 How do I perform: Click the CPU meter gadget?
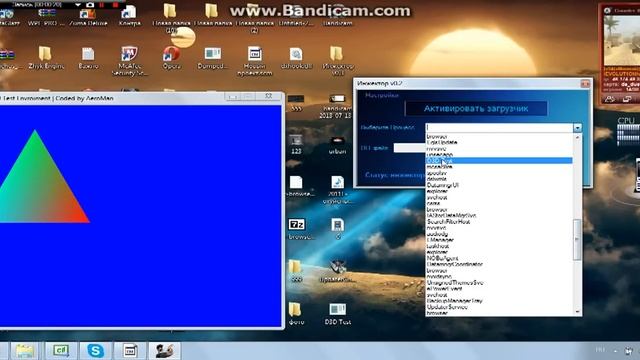point(628,131)
